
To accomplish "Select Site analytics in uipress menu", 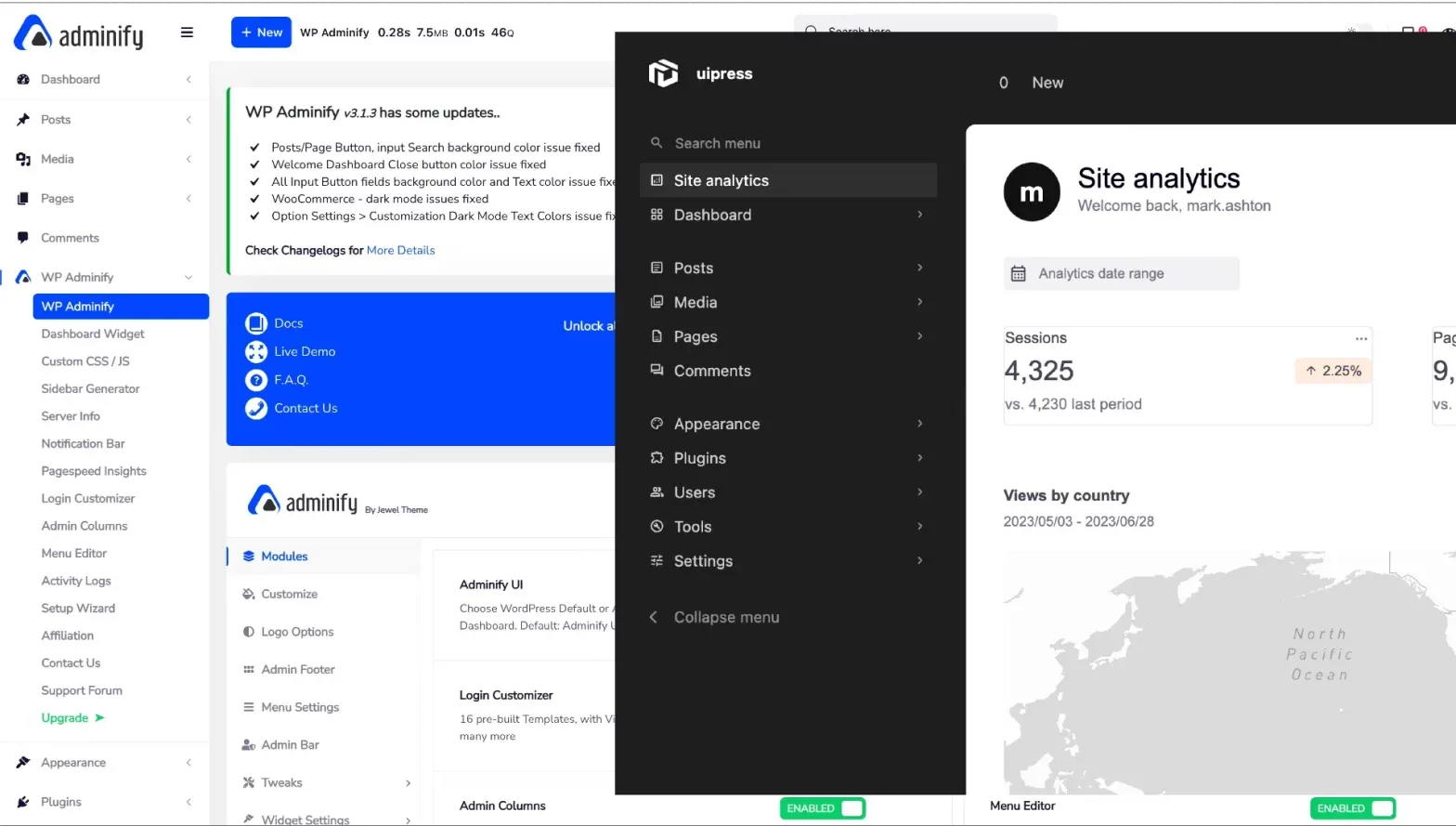I will (x=788, y=180).
